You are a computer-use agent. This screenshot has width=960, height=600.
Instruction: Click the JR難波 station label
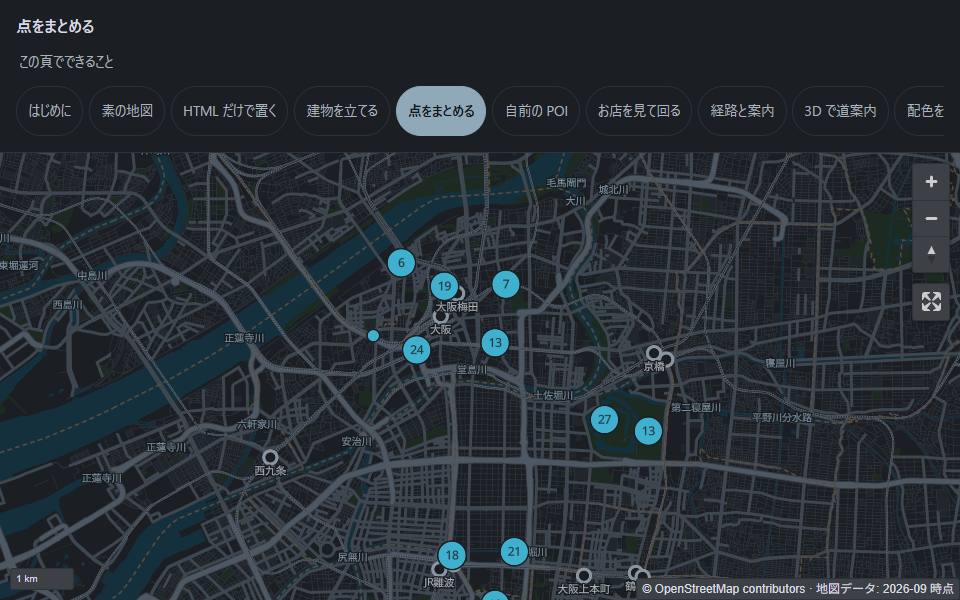pos(439,582)
